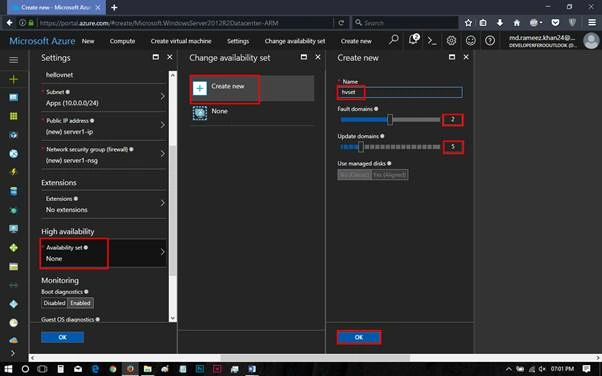
Task: Open the Windows Action Center icon
Action: pos(586,369)
